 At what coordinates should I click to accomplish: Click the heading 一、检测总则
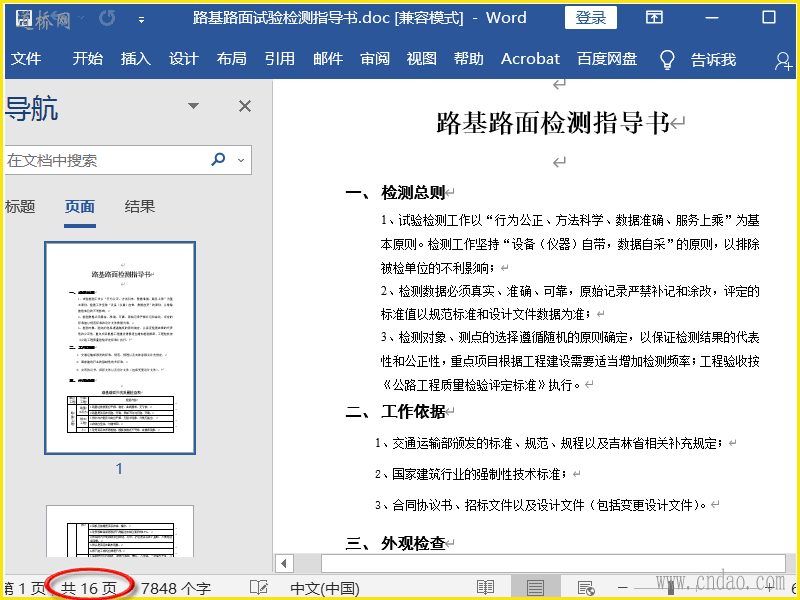pyautogui.click(x=395, y=192)
